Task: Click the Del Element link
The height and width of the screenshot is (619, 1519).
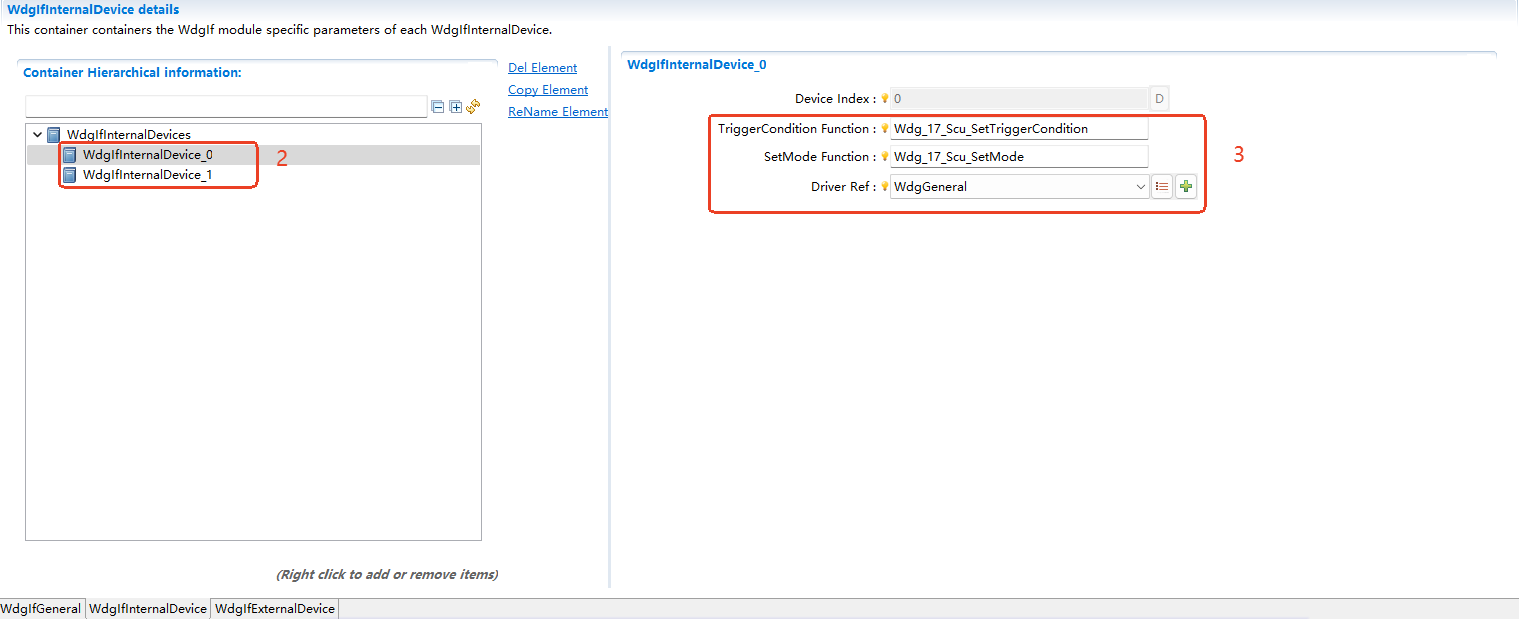Action: point(542,67)
